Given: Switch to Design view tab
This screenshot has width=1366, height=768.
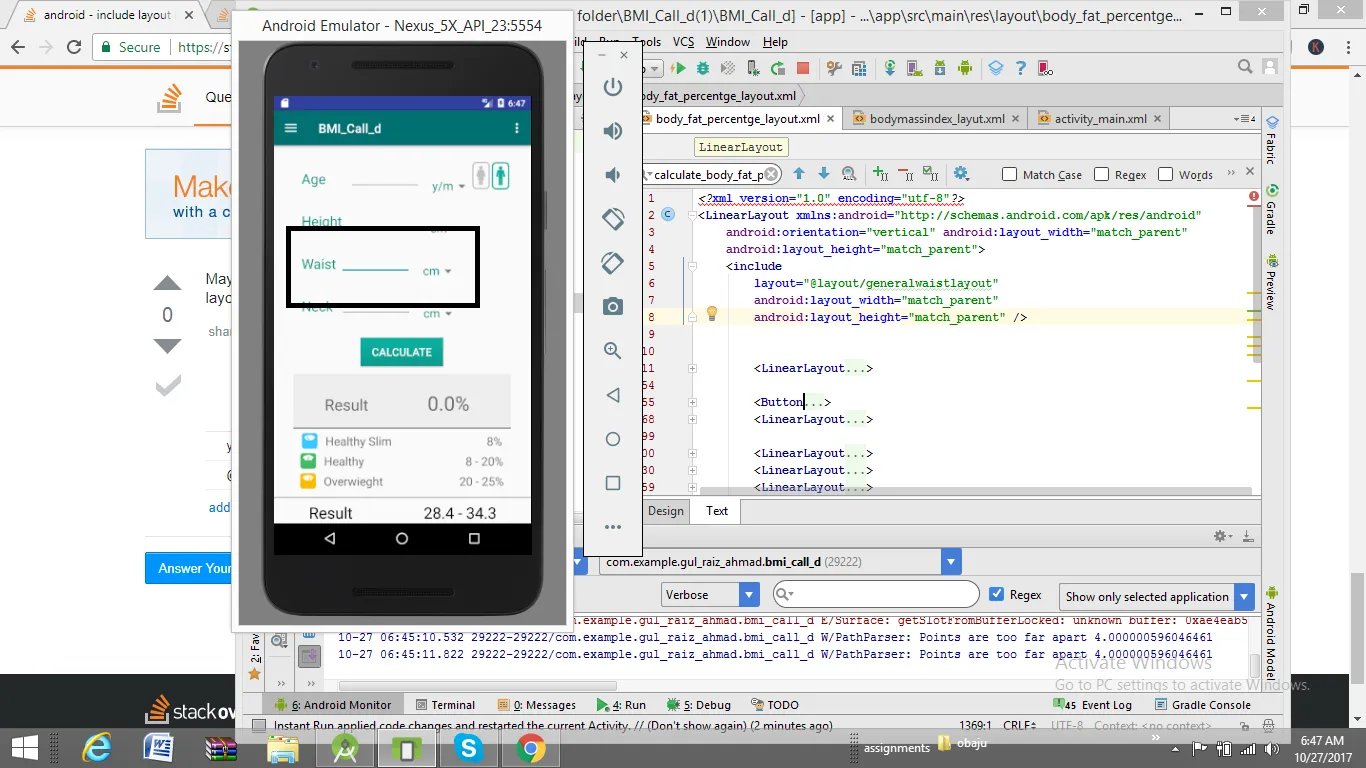Looking at the screenshot, I should tap(665, 510).
